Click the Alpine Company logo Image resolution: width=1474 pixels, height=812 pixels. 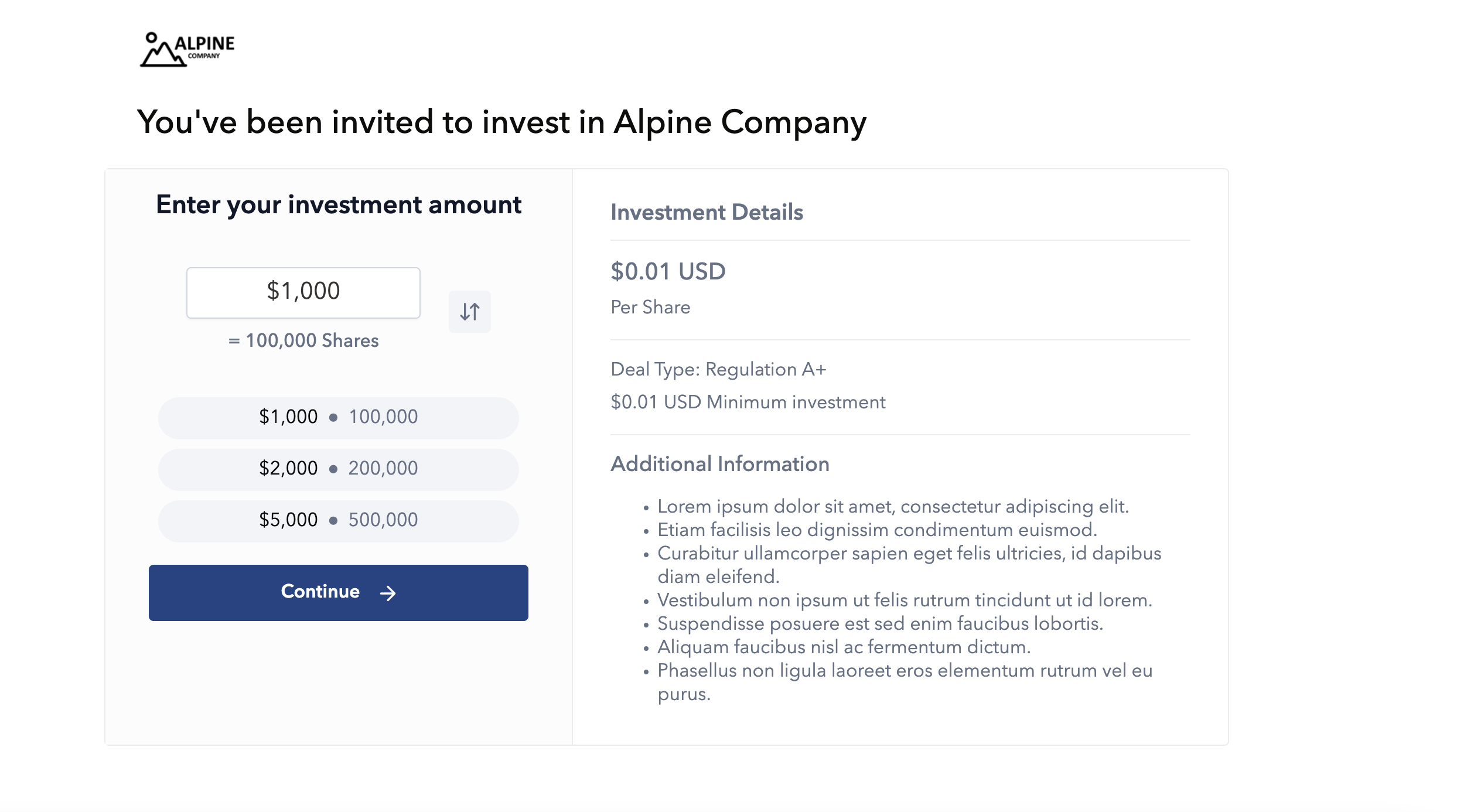click(x=187, y=50)
